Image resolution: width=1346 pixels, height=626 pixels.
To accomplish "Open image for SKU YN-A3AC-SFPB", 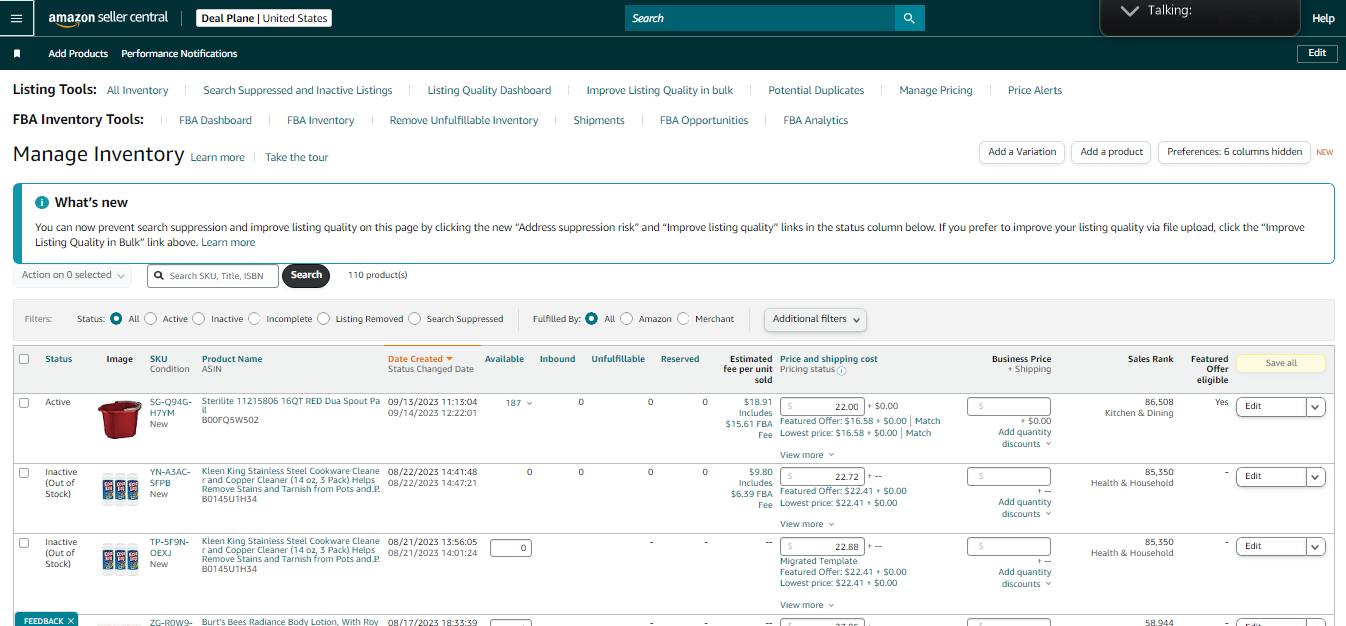I will point(119,487).
